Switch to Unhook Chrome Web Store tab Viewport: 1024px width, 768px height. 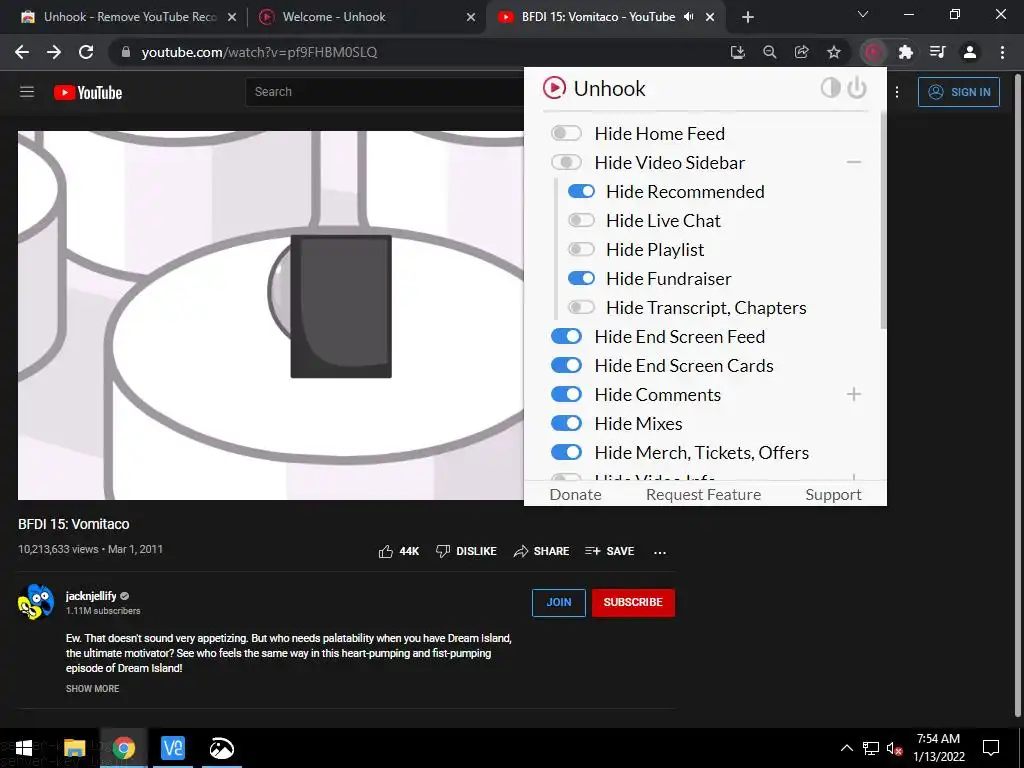[129, 17]
